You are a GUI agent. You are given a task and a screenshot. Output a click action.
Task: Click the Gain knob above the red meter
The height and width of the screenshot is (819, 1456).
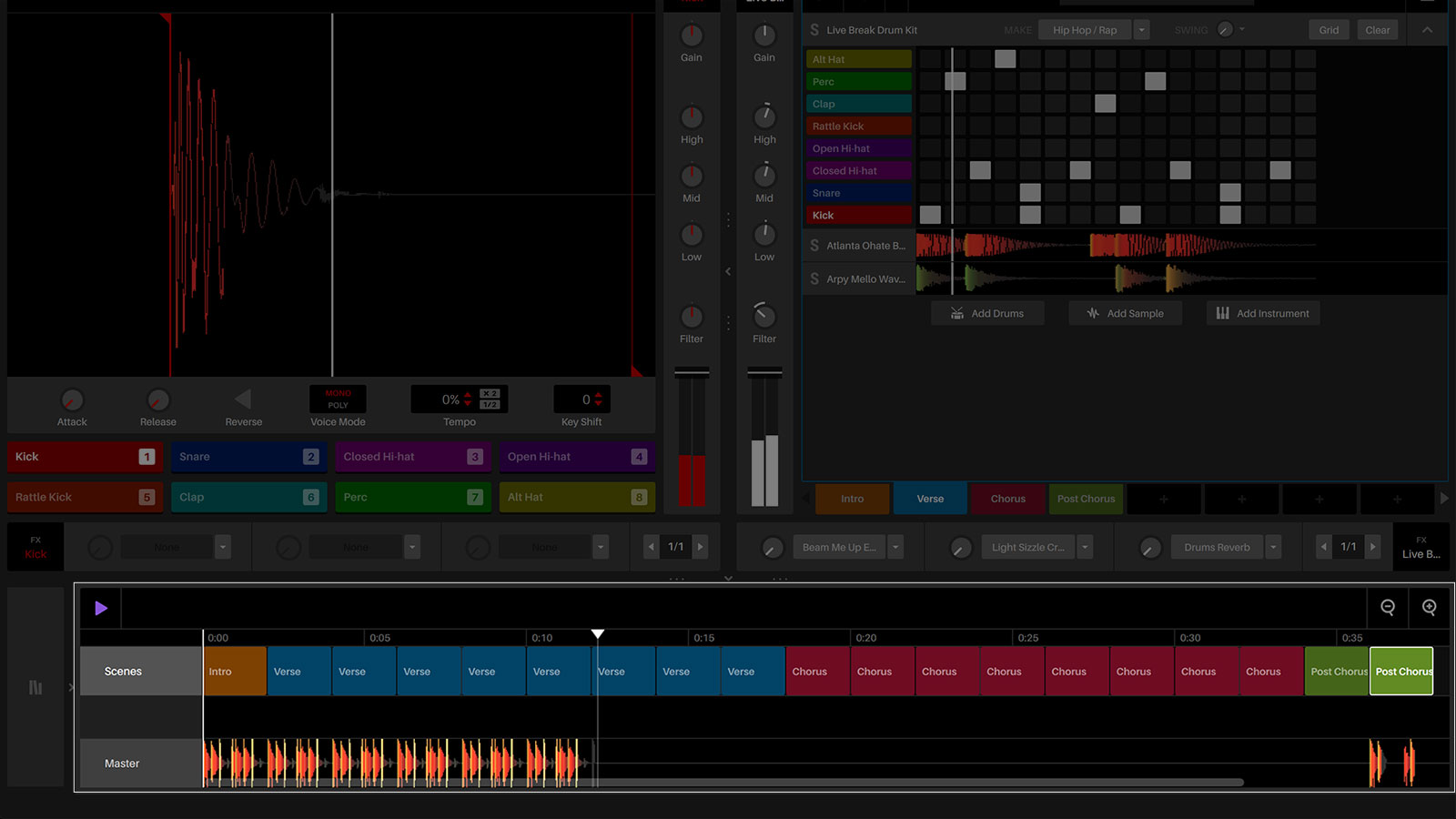692,35
